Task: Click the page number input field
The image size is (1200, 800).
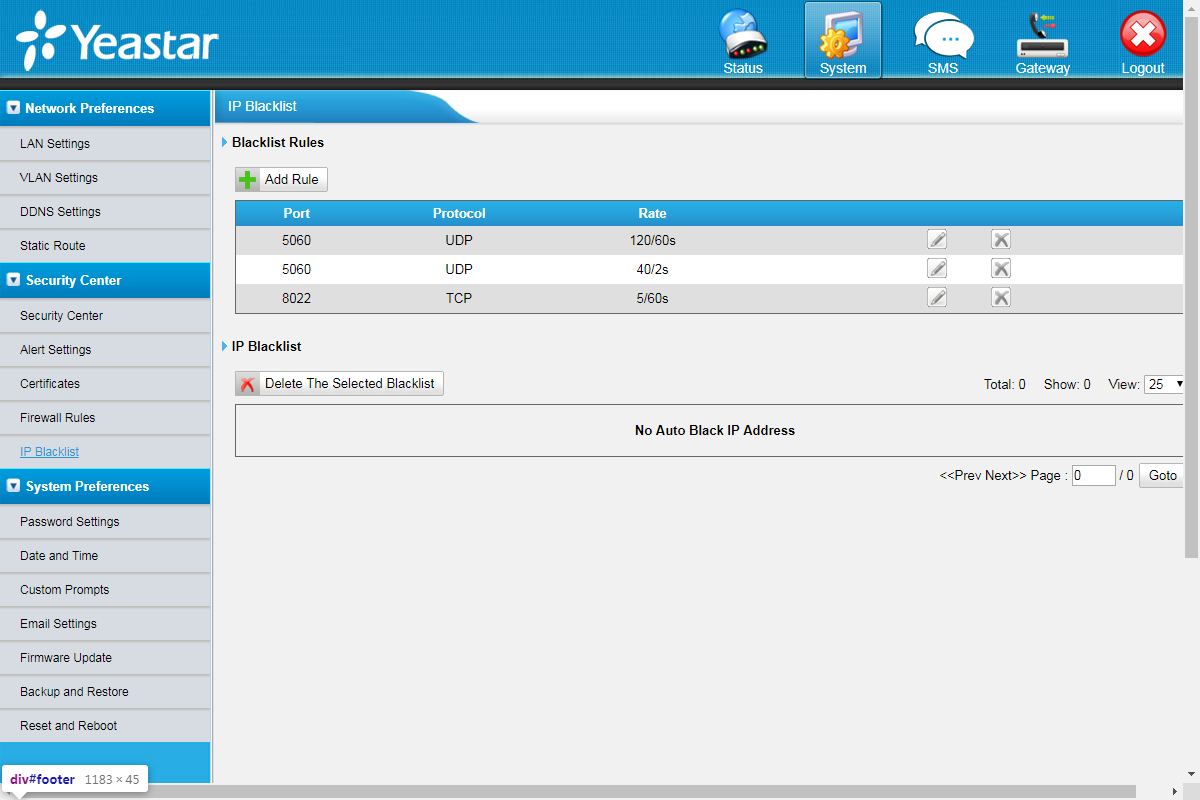Action: pos(1093,476)
